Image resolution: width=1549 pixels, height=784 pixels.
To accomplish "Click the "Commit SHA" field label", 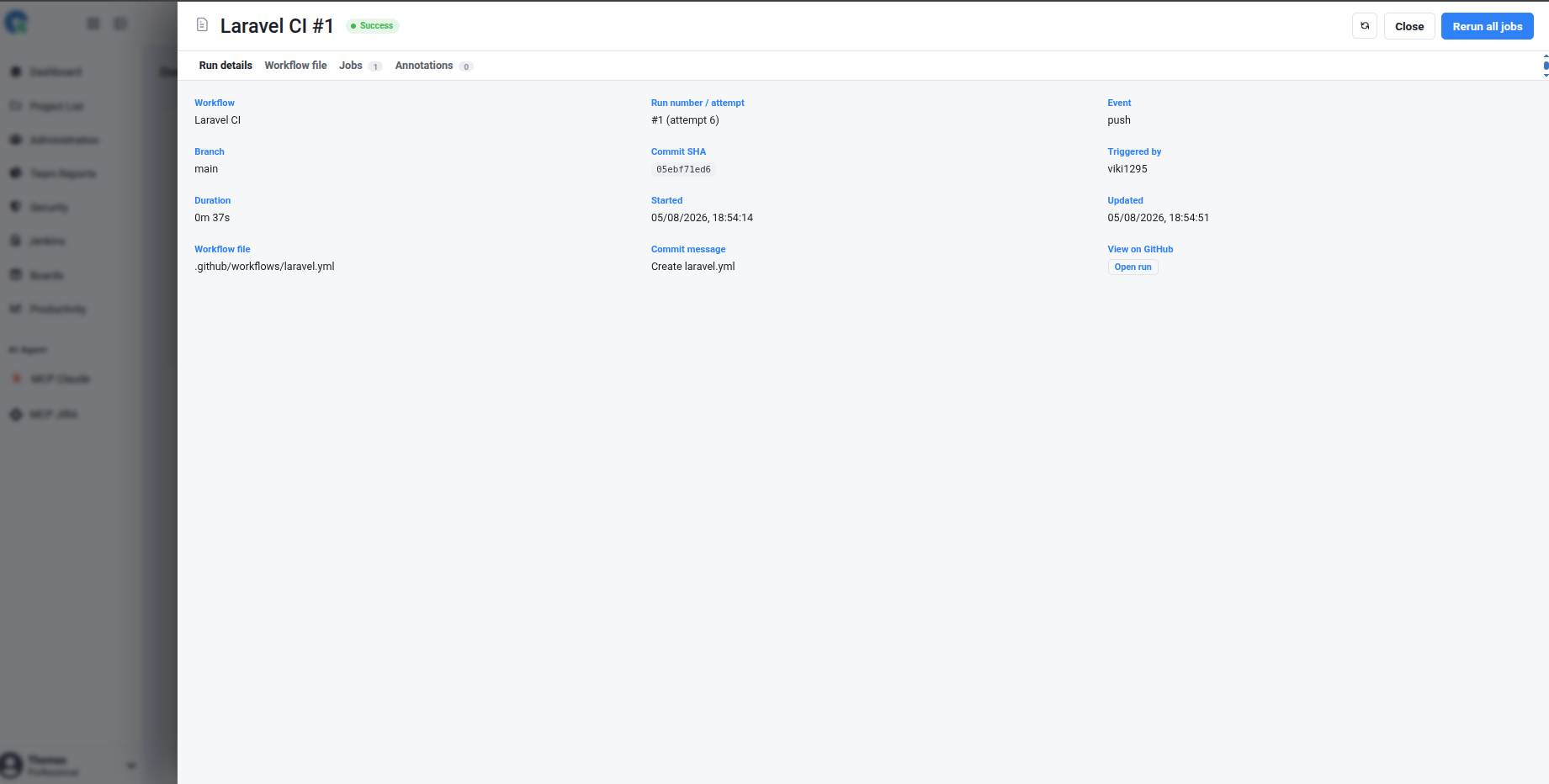I will click(678, 151).
